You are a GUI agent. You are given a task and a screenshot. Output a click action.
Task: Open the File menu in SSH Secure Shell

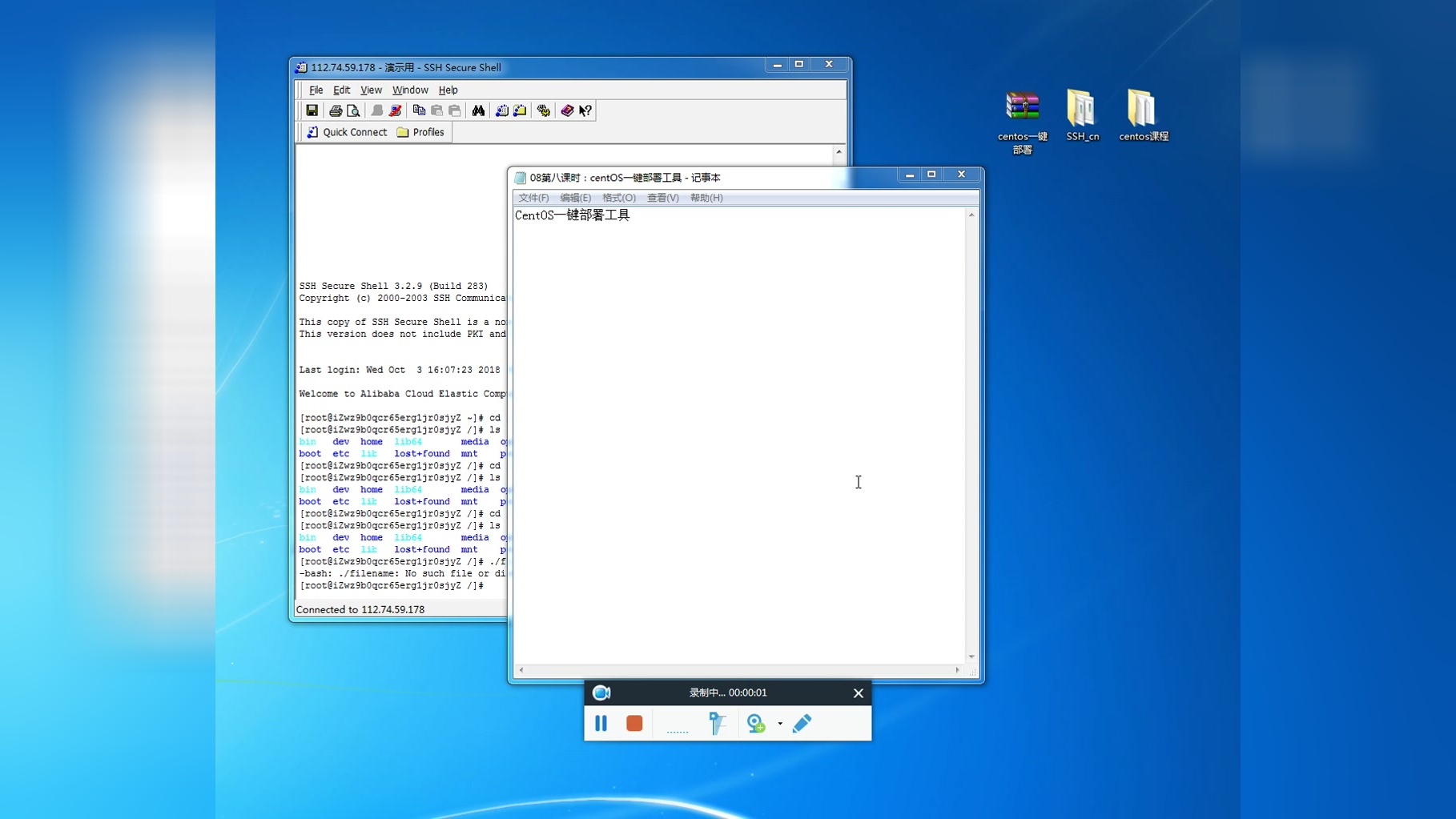(316, 90)
